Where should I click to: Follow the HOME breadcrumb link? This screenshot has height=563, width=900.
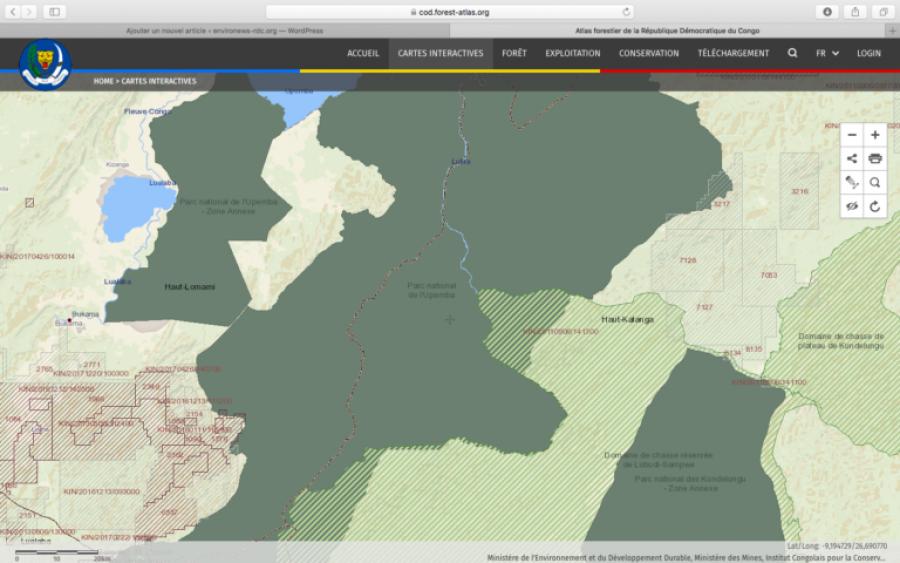pos(103,81)
